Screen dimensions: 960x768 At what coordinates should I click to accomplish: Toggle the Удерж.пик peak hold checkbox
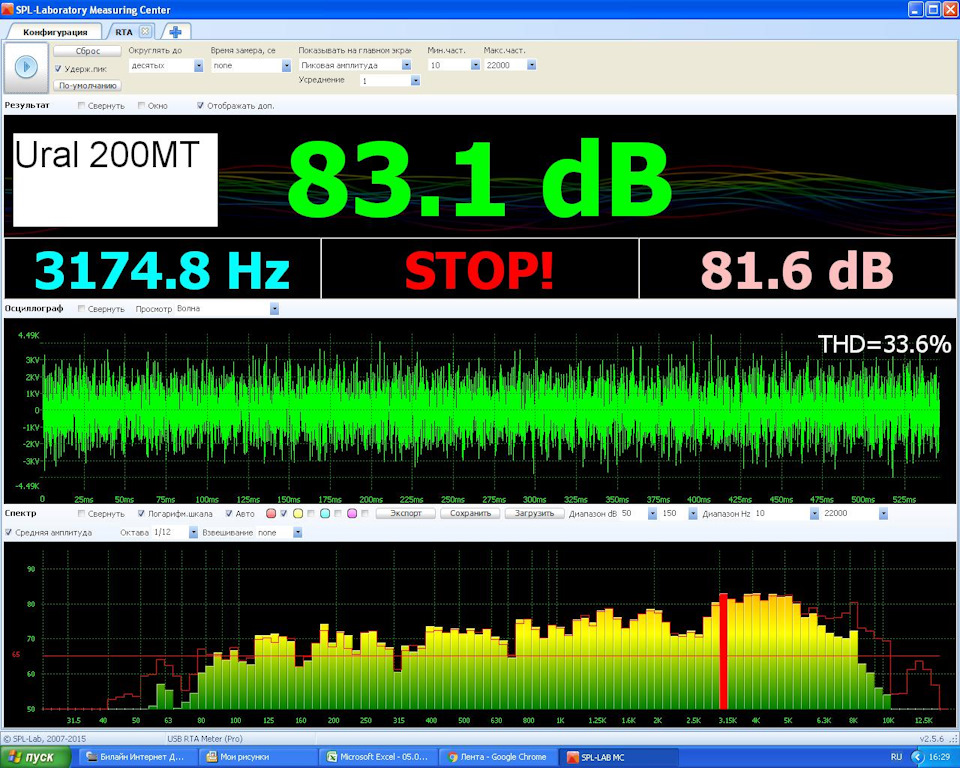58,69
